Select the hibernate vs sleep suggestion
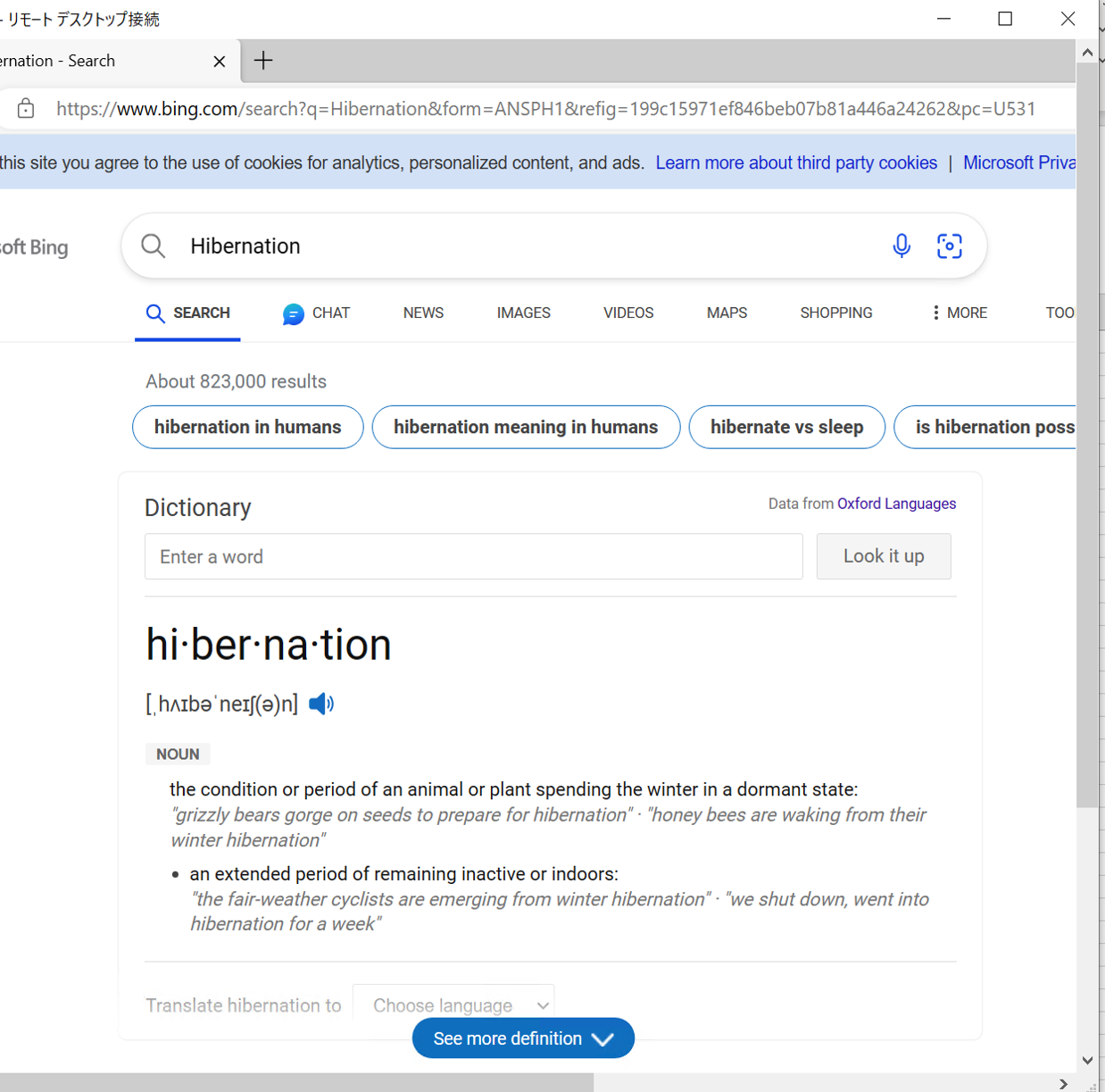Image resolution: width=1105 pixels, height=1092 pixels. point(786,427)
